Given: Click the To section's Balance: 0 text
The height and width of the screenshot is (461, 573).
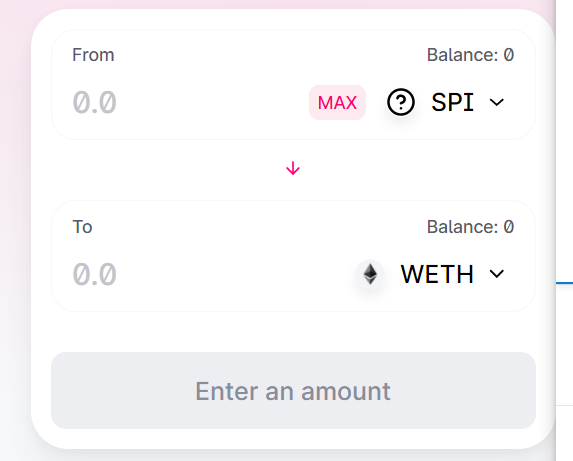Looking at the screenshot, I should [470, 227].
